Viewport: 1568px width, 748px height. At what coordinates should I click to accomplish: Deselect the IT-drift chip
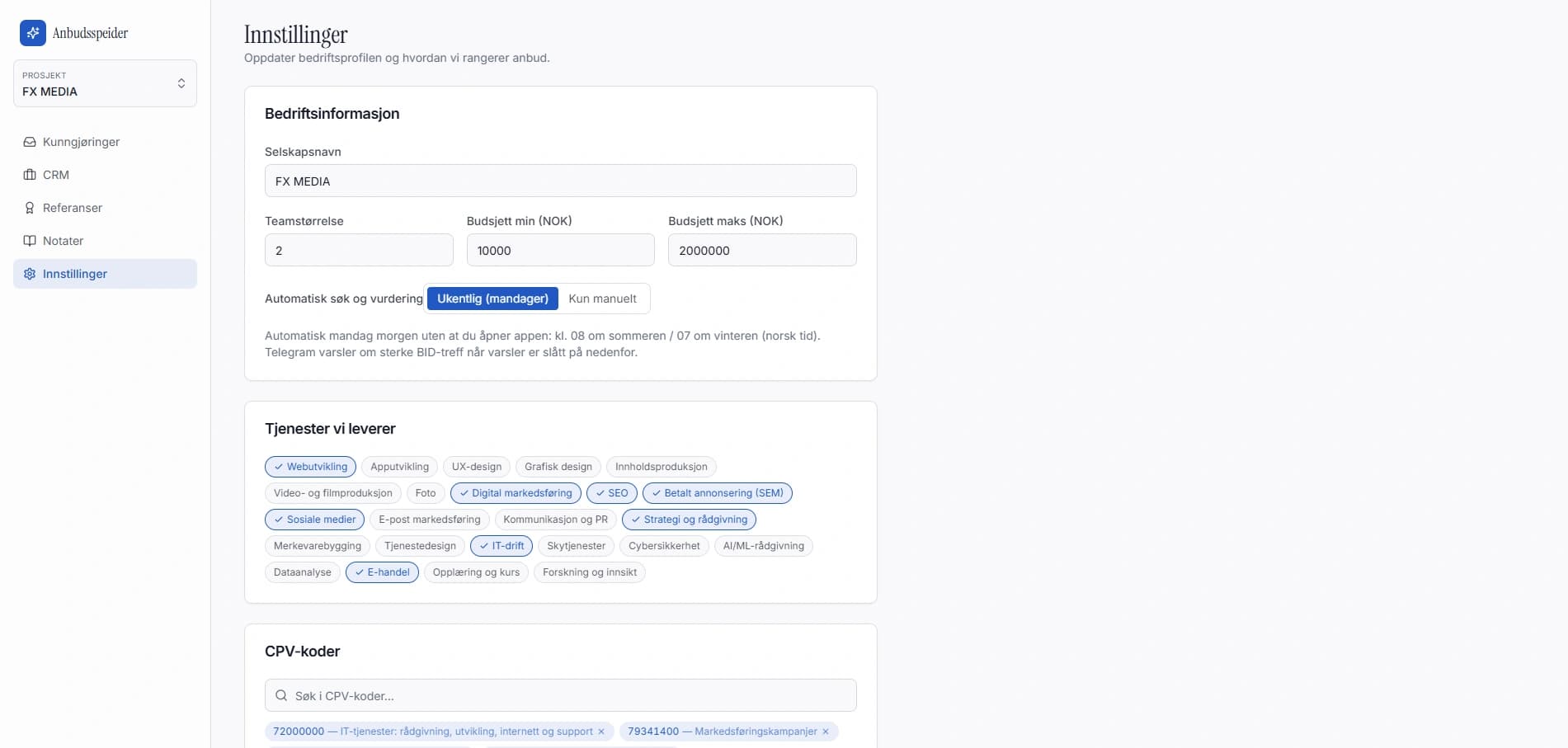click(501, 546)
